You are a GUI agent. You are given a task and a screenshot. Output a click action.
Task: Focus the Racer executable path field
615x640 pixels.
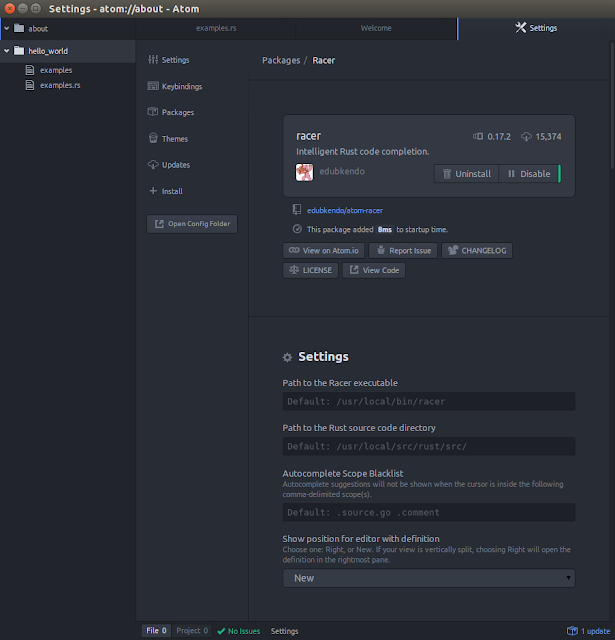click(x=429, y=402)
